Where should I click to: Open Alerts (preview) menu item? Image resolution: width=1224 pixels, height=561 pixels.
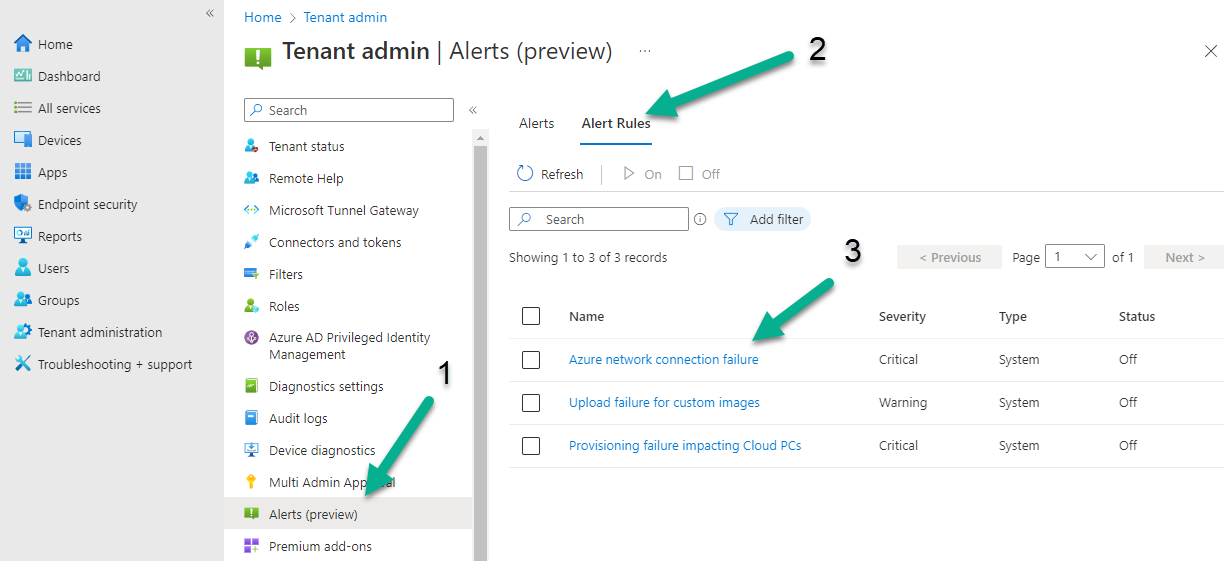348,514
